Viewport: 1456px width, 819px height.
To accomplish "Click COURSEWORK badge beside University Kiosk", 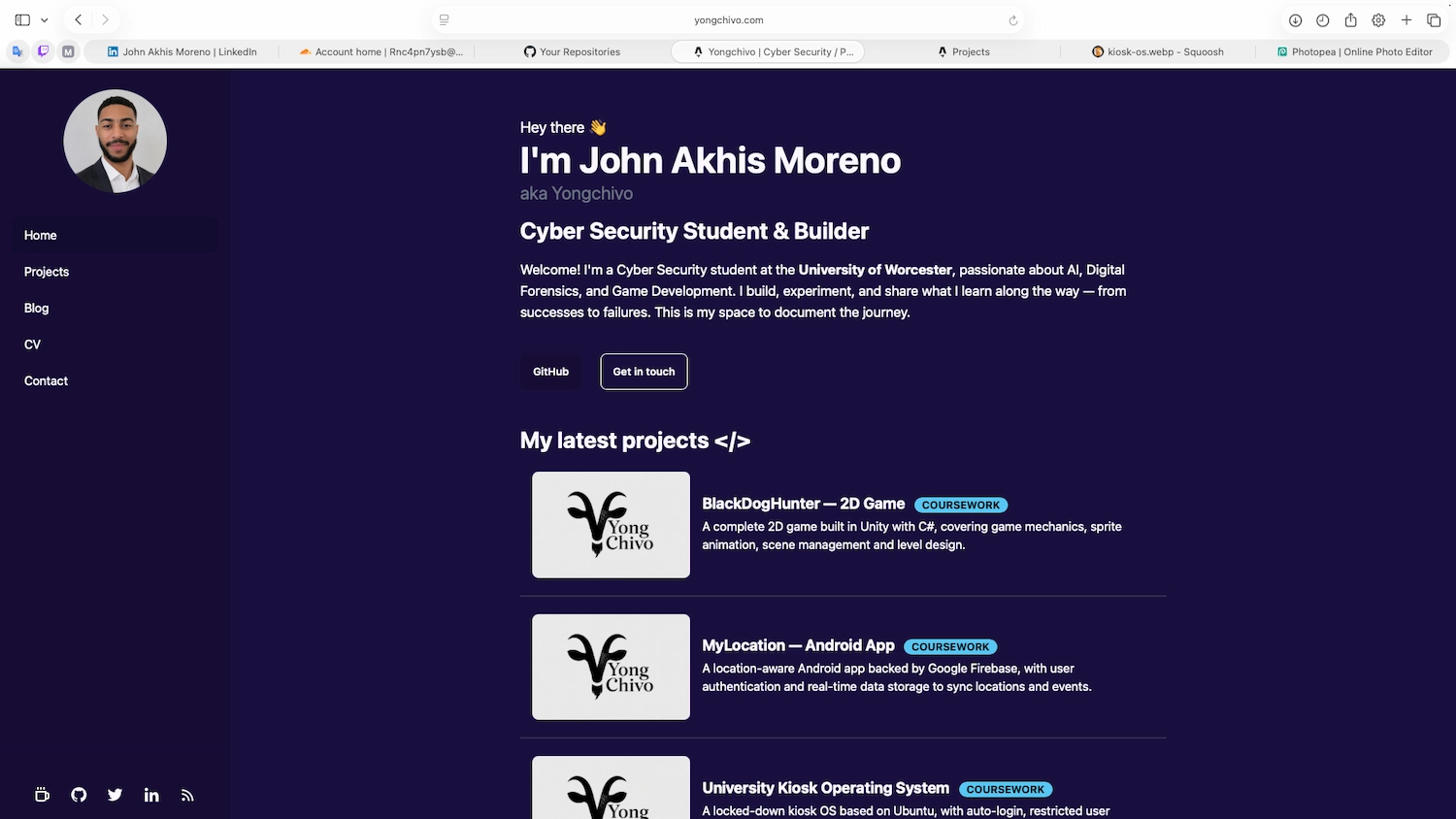I will coord(1006,789).
